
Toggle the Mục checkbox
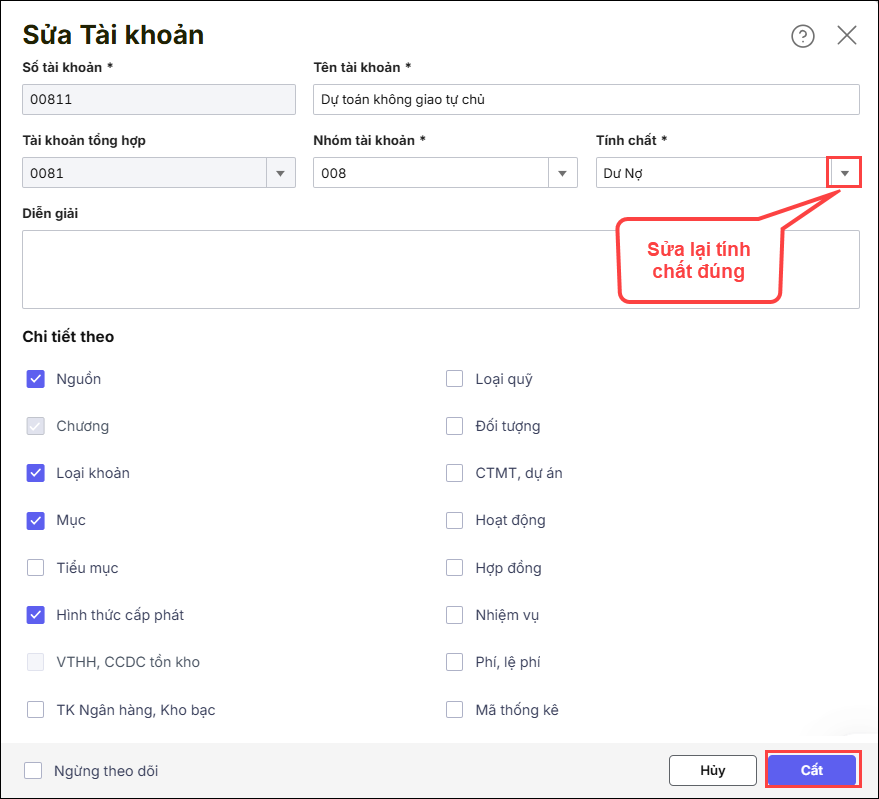click(36, 520)
